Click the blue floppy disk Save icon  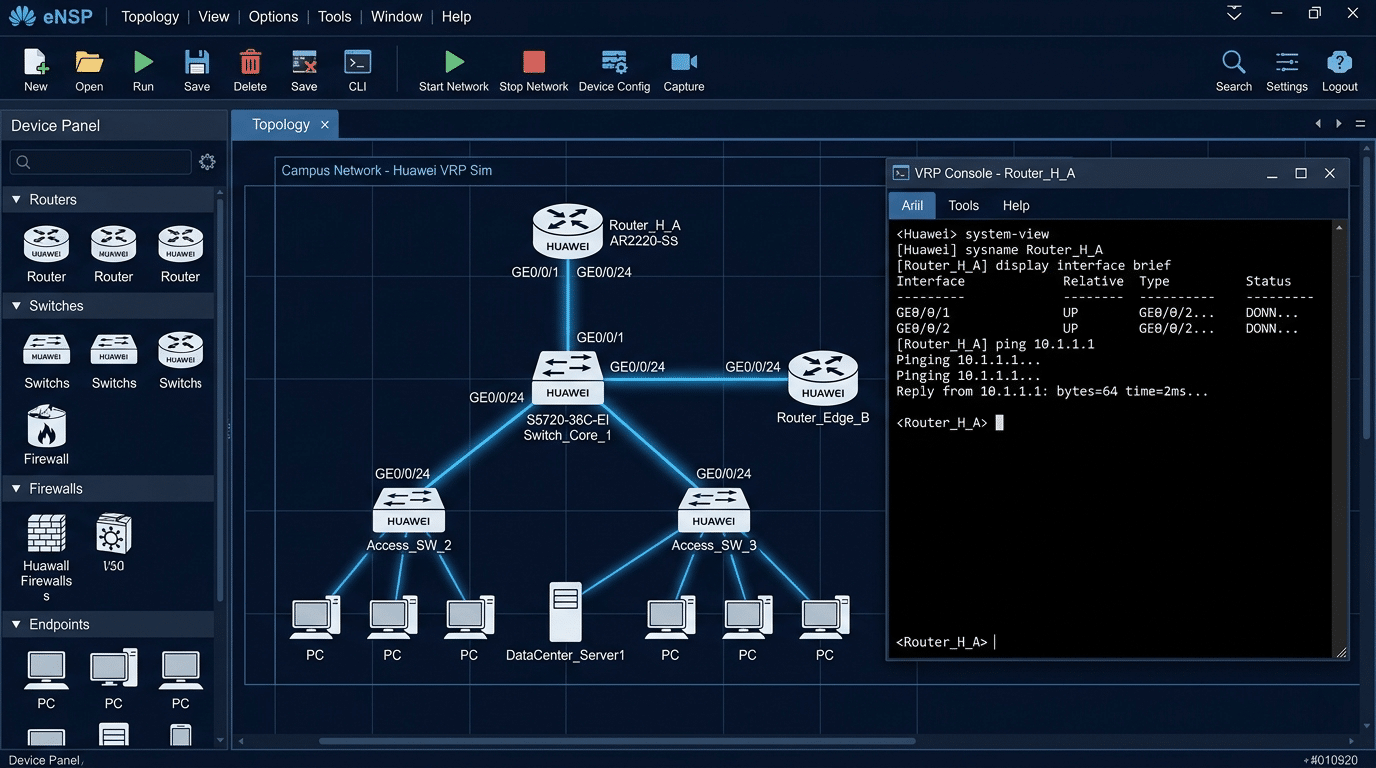197,62
